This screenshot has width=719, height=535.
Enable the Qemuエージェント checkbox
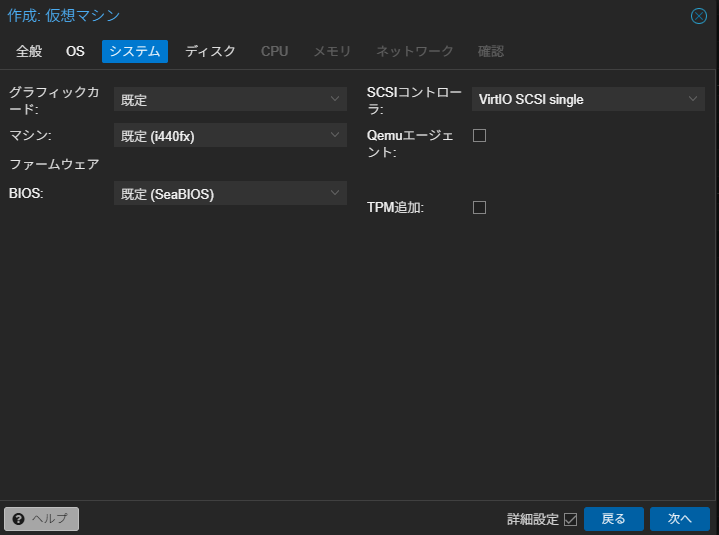pyautogui.click(x=479, y=136)
